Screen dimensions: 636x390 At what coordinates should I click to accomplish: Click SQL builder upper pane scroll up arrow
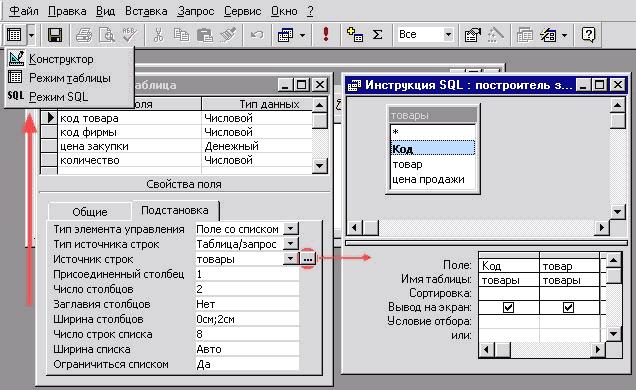pyautogui.click(x=617, y=106)
